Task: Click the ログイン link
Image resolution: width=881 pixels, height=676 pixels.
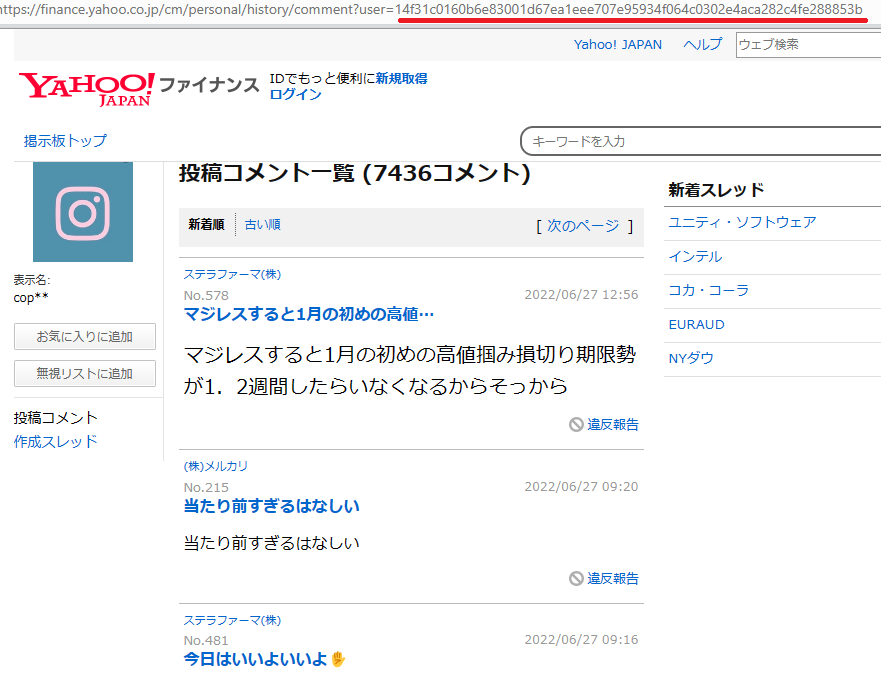Action: (296, 94)
